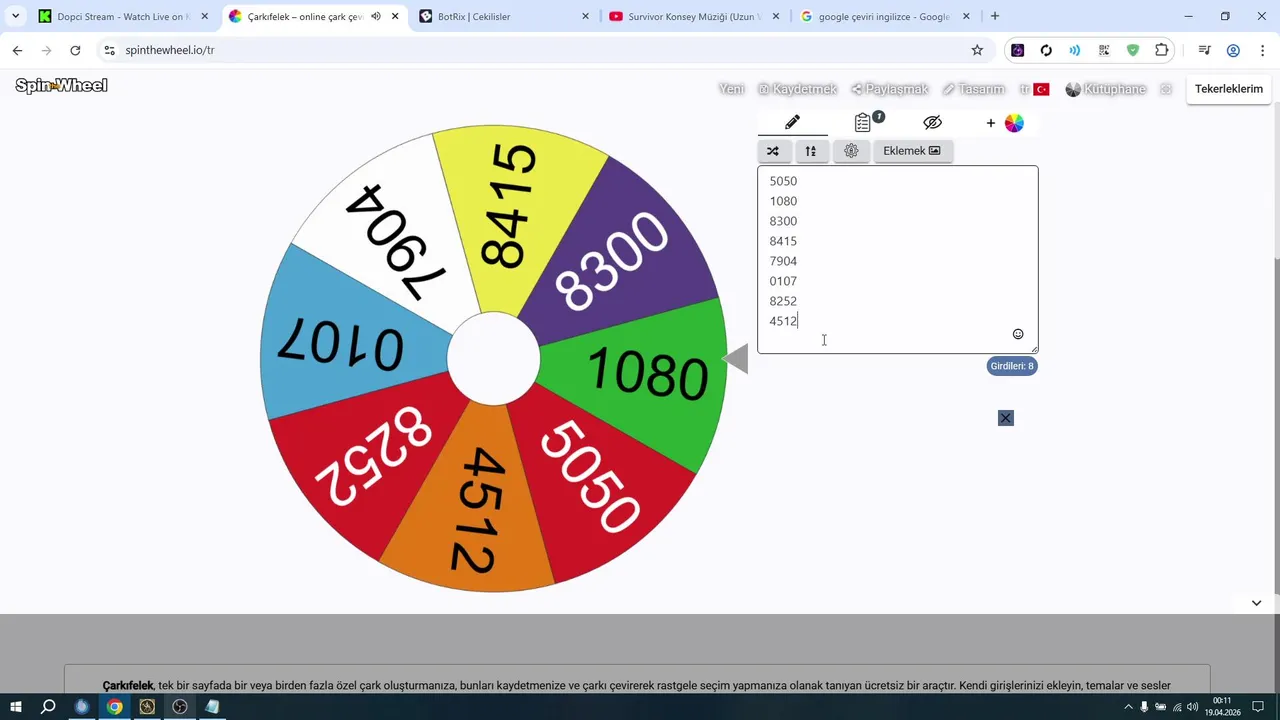Bookmark this page with star icon
Screen dimensions: 1280x720
(x=977, y=50)
